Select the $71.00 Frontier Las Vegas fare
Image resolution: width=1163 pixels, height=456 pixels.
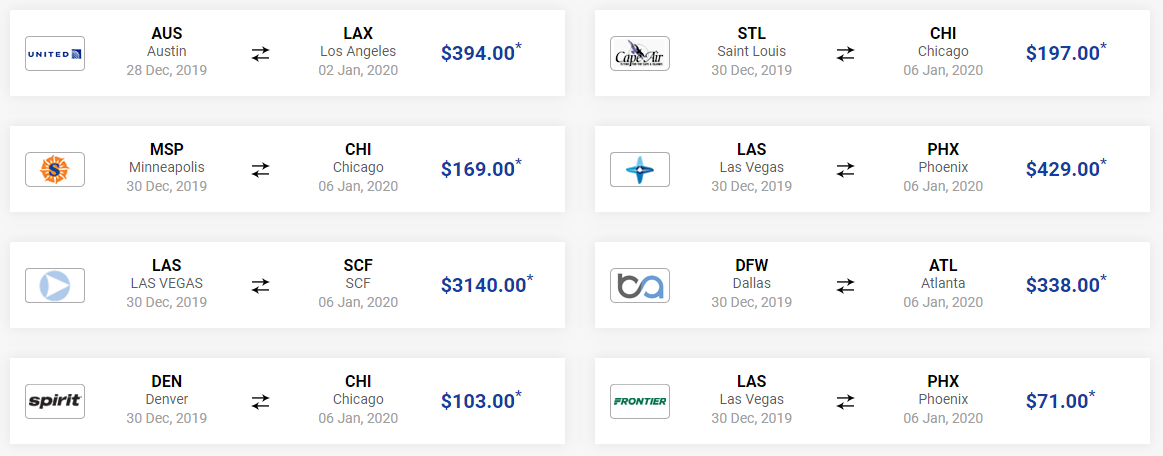point(1061,401)
